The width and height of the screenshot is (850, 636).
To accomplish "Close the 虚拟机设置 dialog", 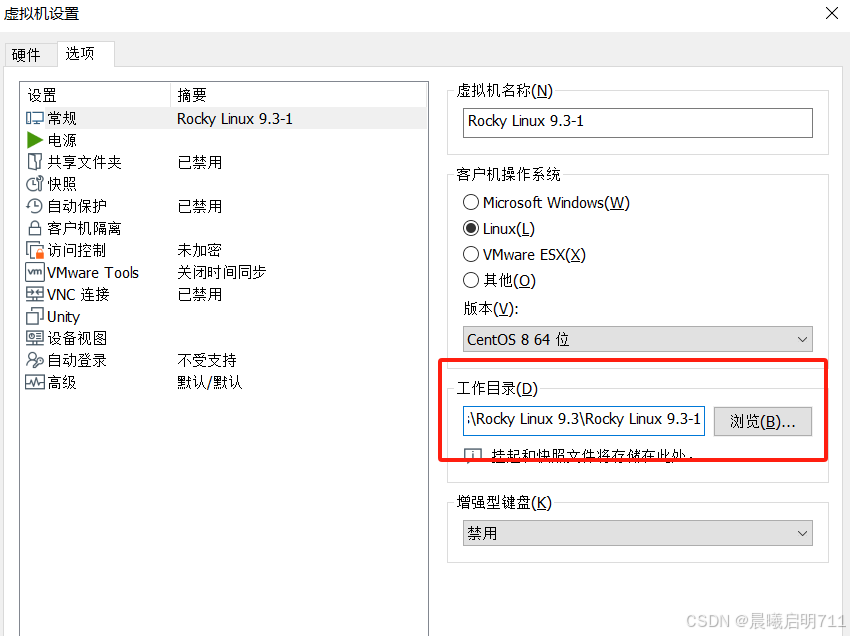I will point(832,13).
